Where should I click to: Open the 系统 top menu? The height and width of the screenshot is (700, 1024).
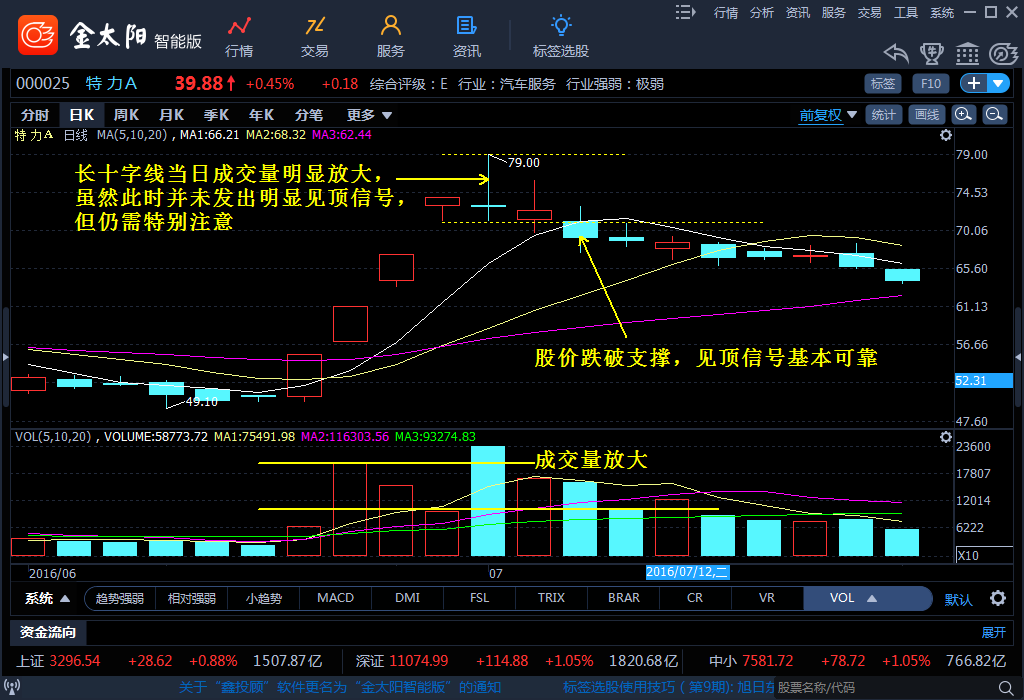(x=942, y=12)
